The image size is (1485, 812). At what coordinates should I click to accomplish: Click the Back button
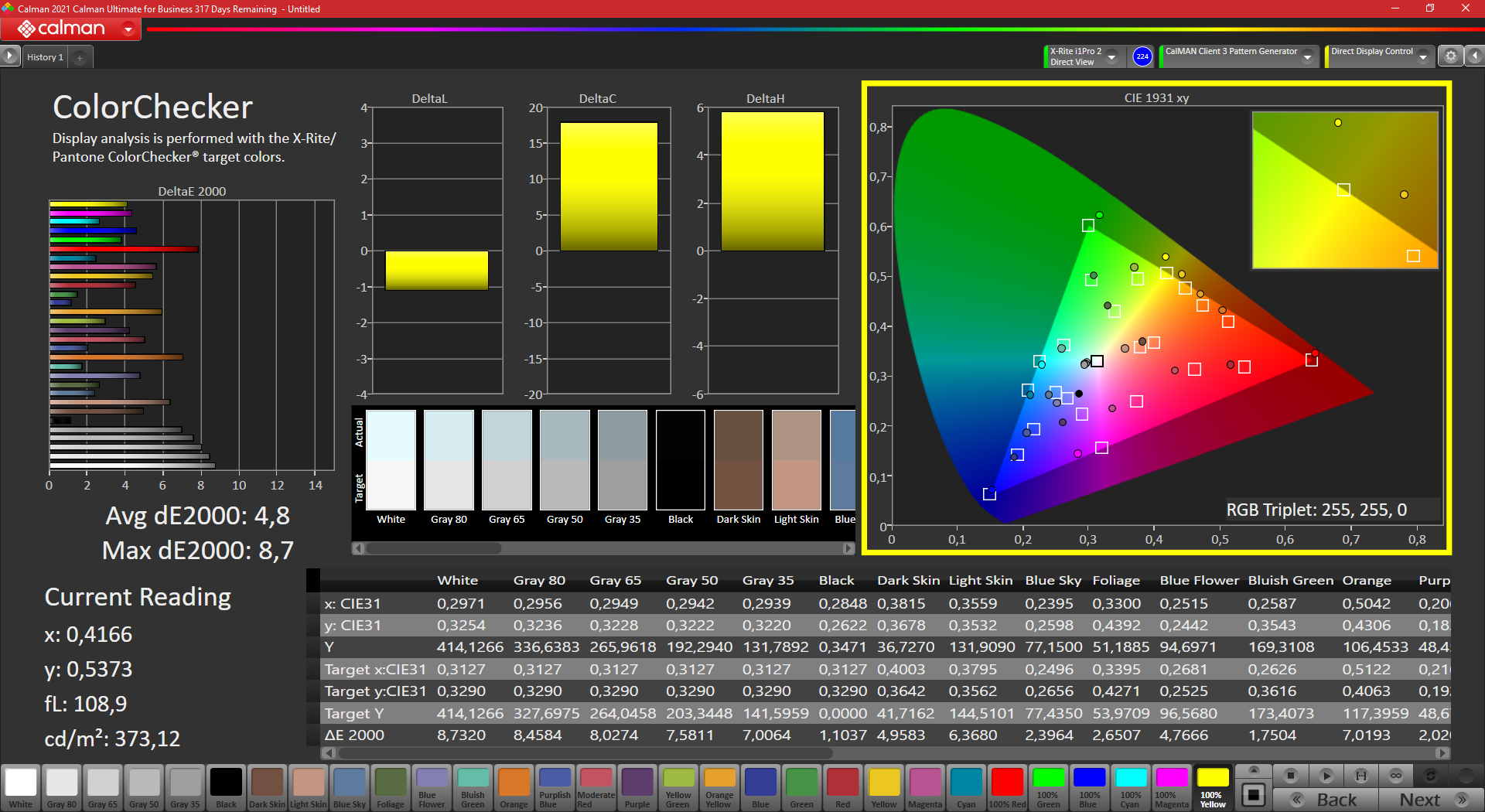pyautogui.click(x=1326, y=800)
